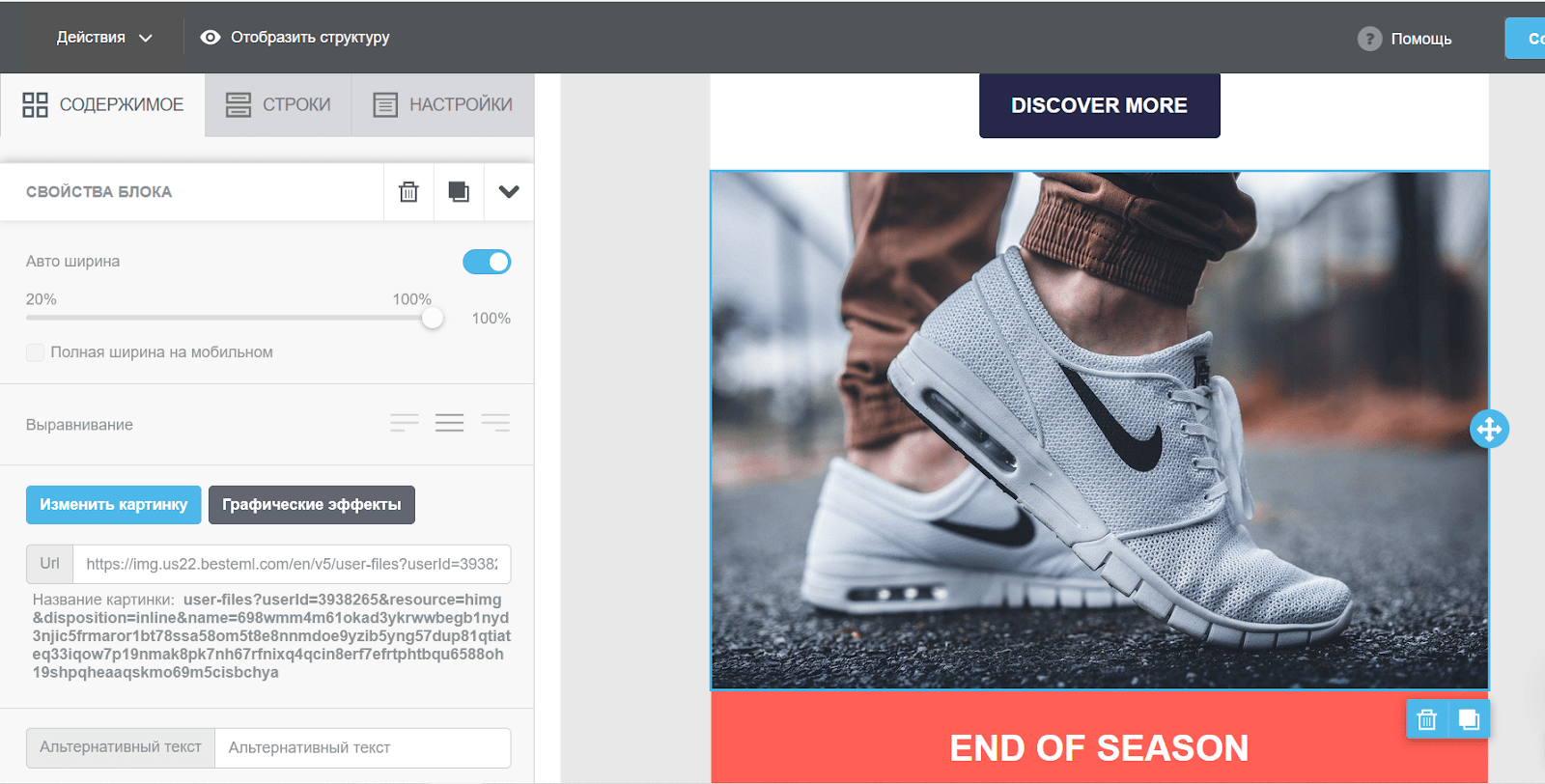Set alignment to right
This screenshot has height=784, width=1545.
[x=495, y=423]
